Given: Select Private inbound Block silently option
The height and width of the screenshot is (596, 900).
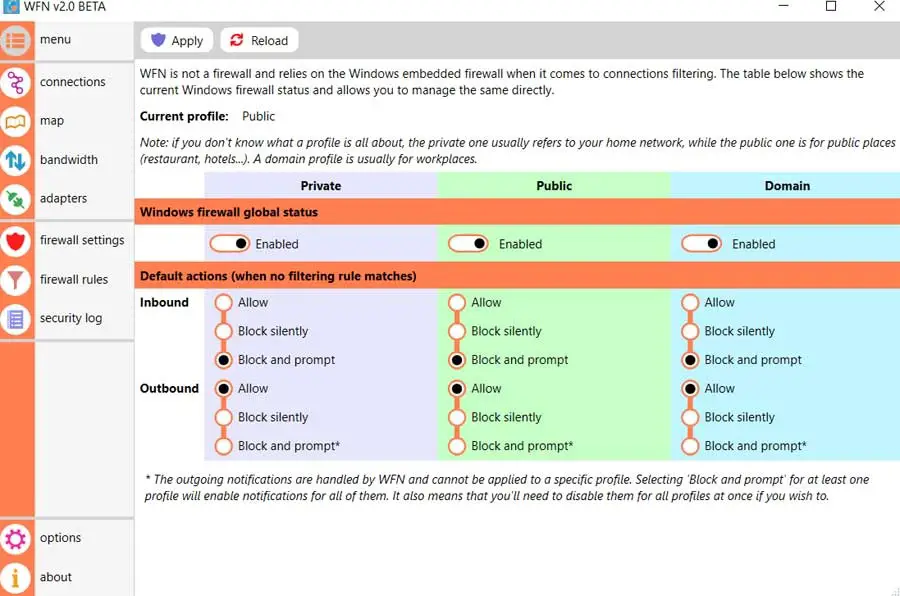Looking at the screenshot, I should (x=224, y=332).
